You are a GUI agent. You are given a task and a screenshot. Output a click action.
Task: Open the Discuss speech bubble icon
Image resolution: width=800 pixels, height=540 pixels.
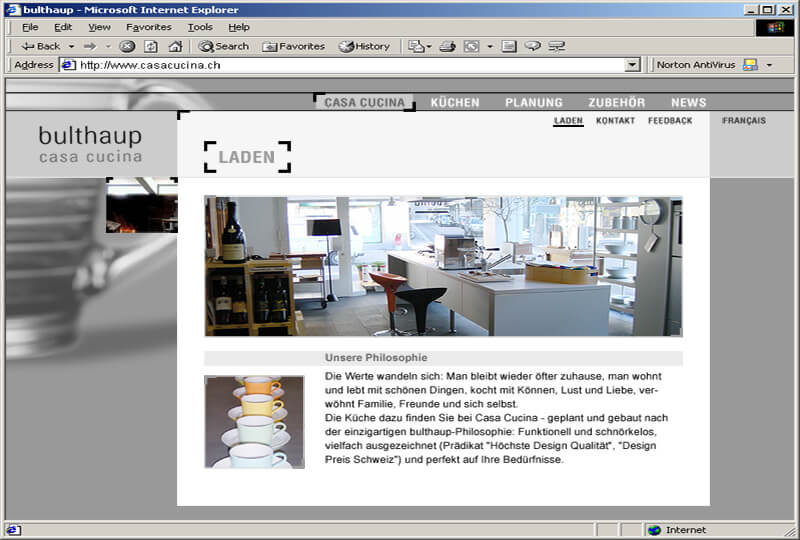coord(533,46)
